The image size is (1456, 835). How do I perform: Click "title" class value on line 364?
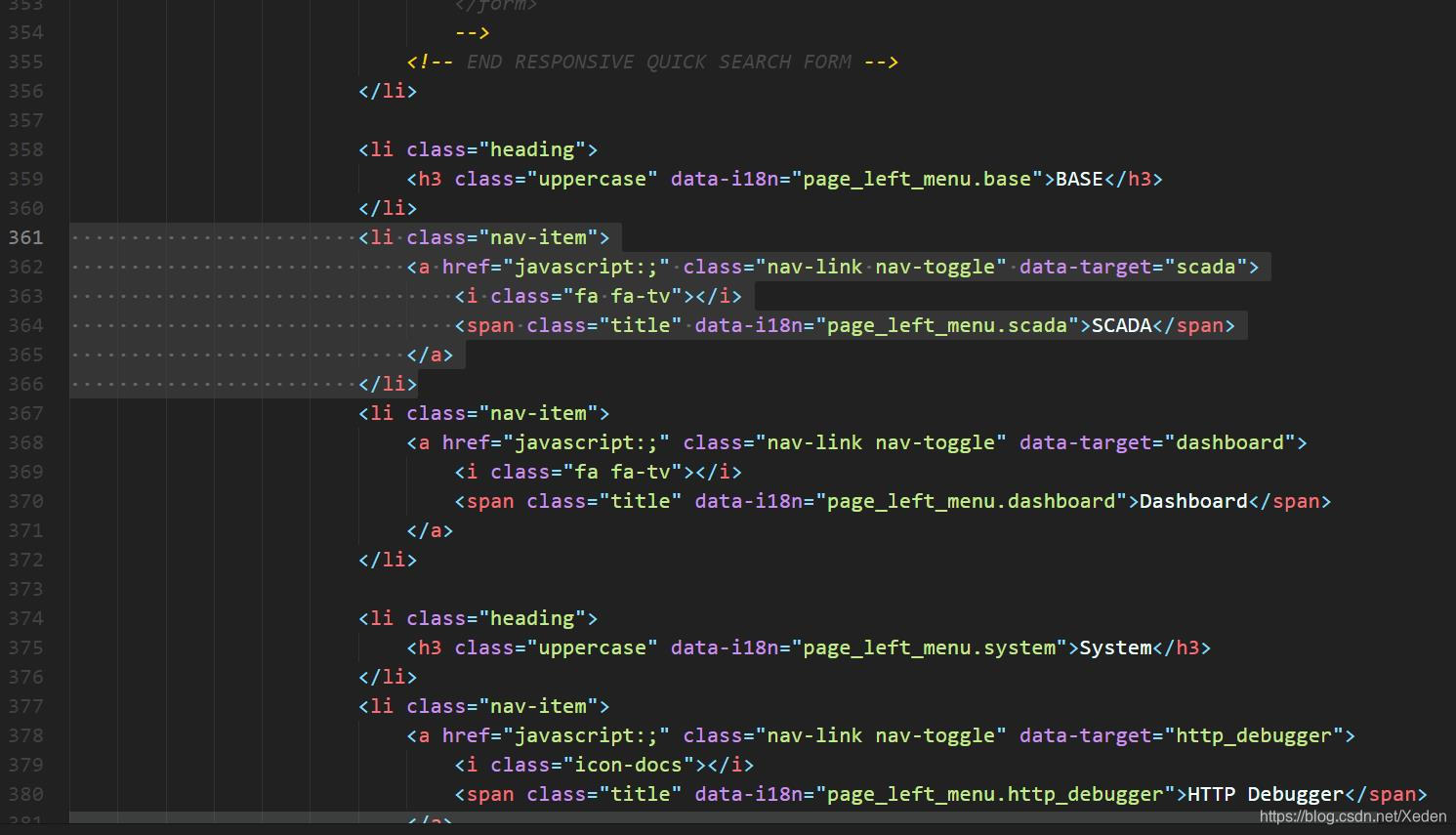tap(641, 325)
